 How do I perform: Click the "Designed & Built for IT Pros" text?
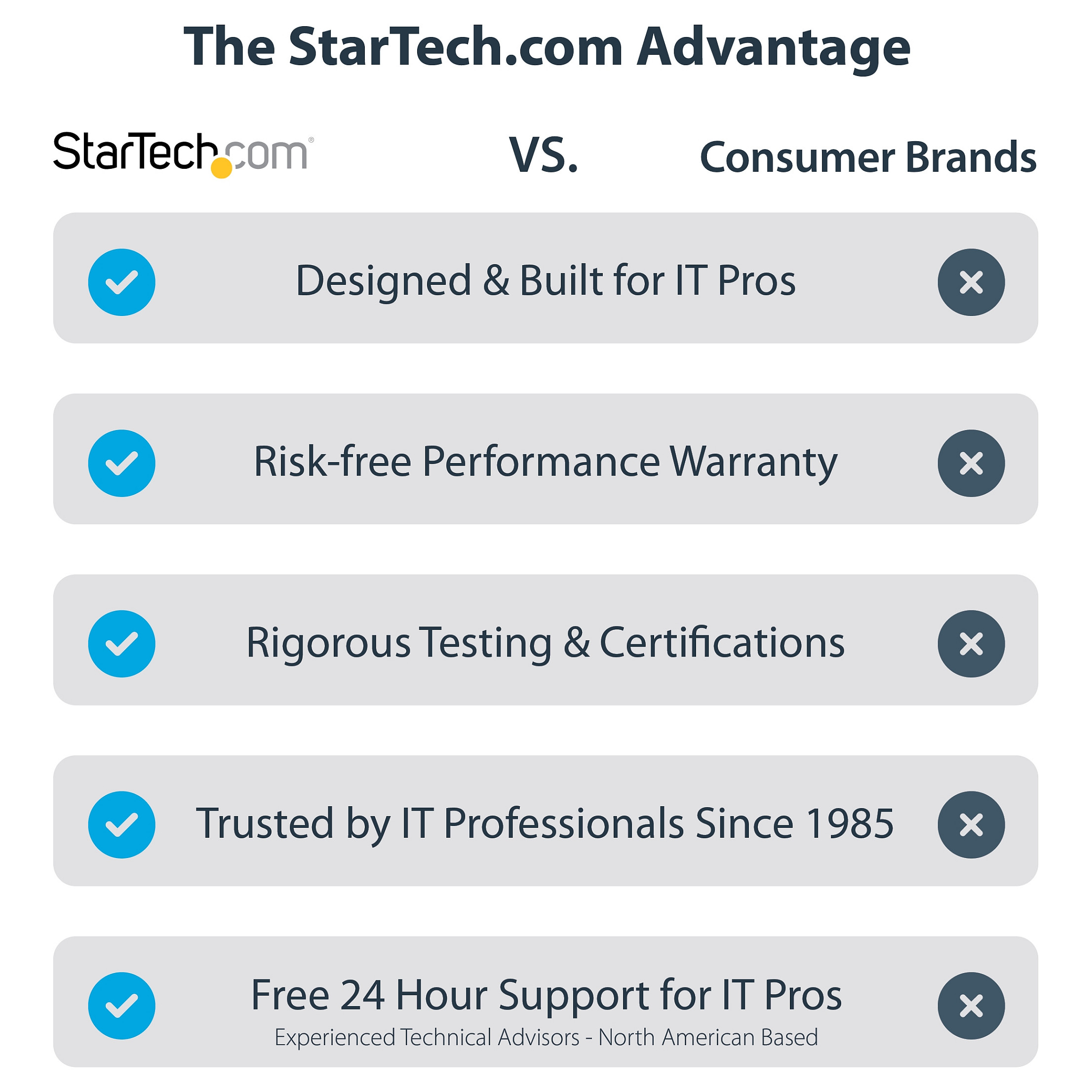(x=546, y=280)
